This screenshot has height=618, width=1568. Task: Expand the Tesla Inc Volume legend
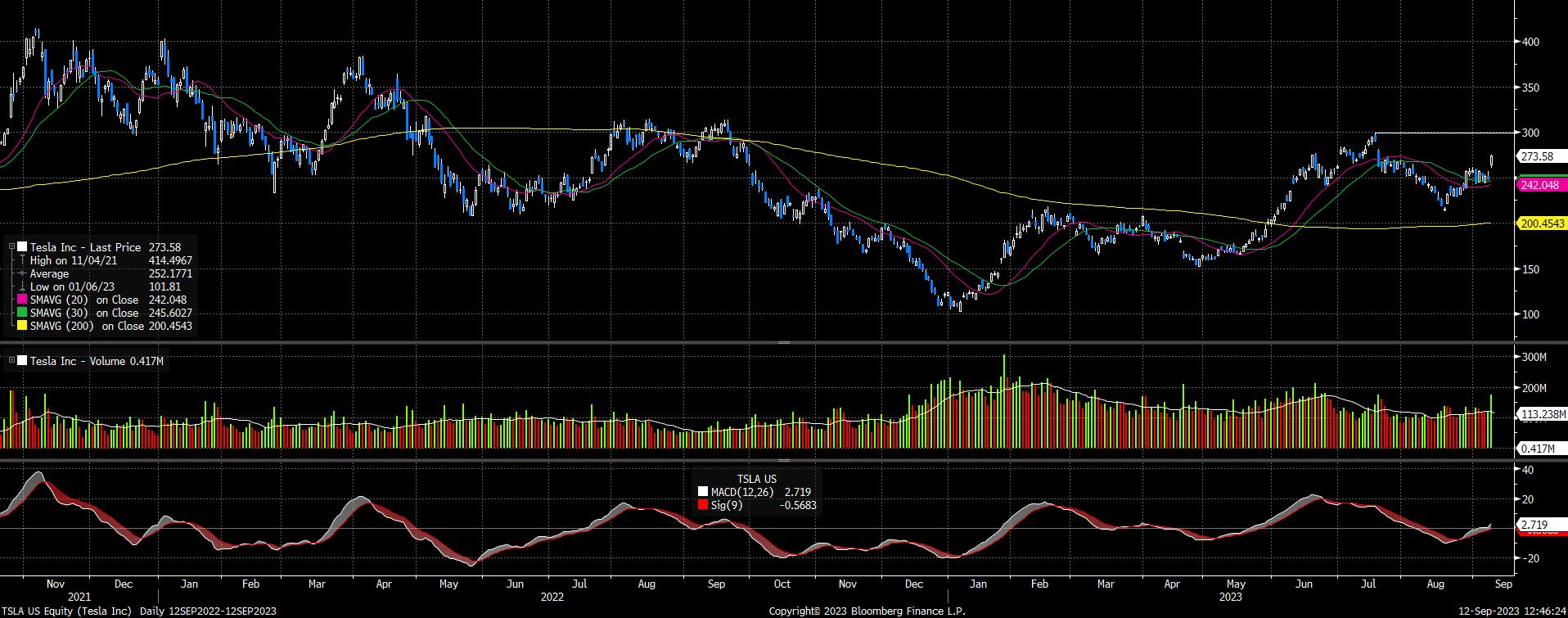[x=11, y=361]
